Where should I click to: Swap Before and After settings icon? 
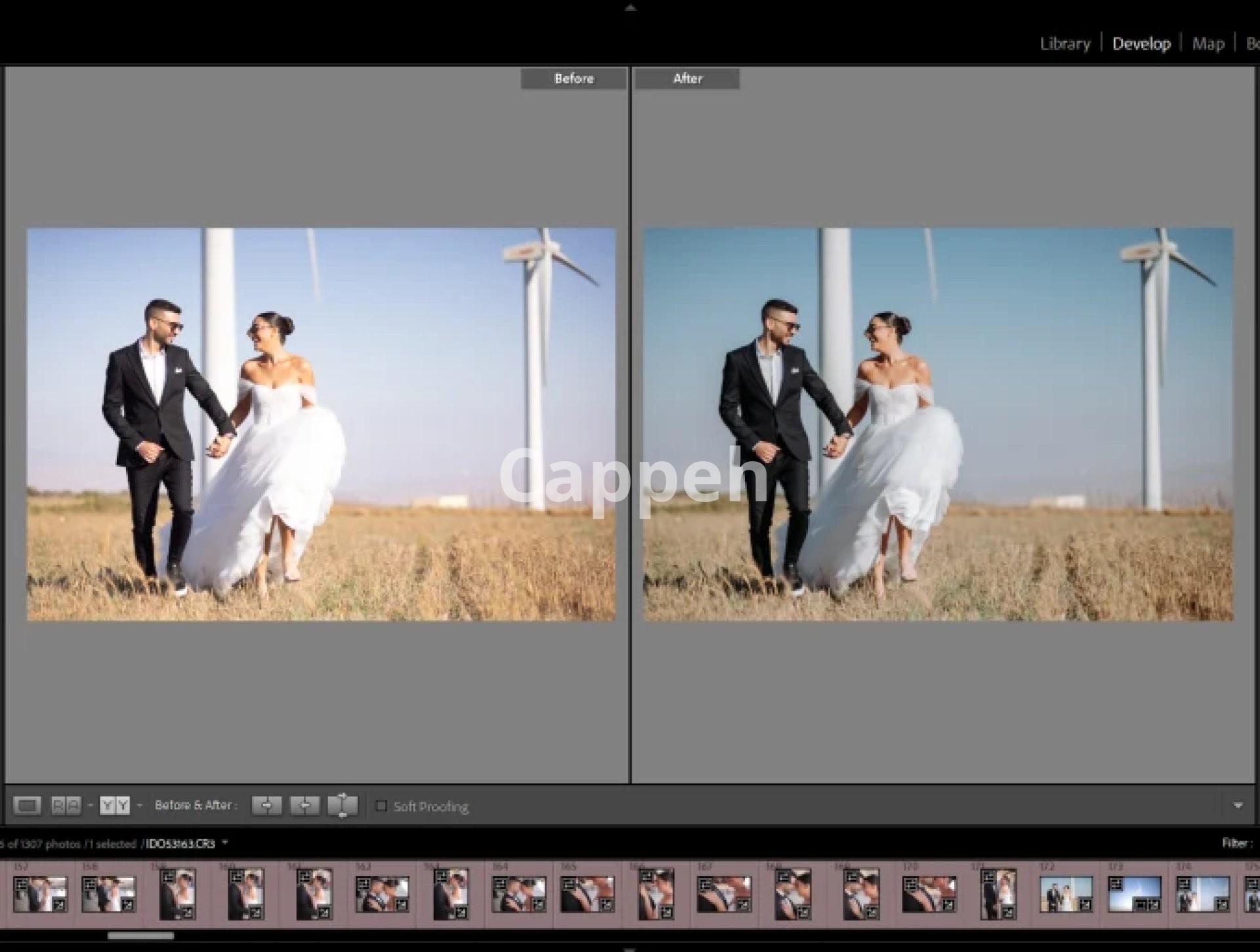coord(343,805)
